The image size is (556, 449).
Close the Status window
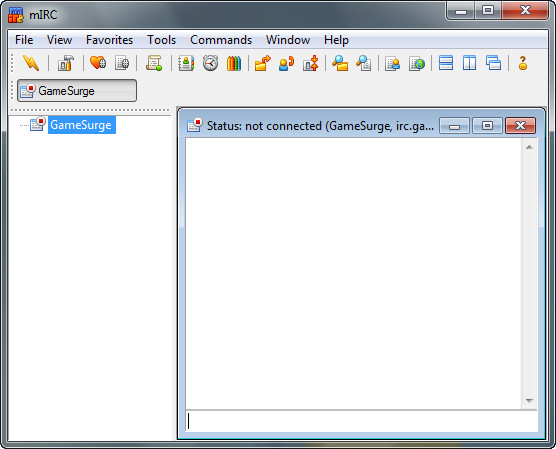click(520, 126)
